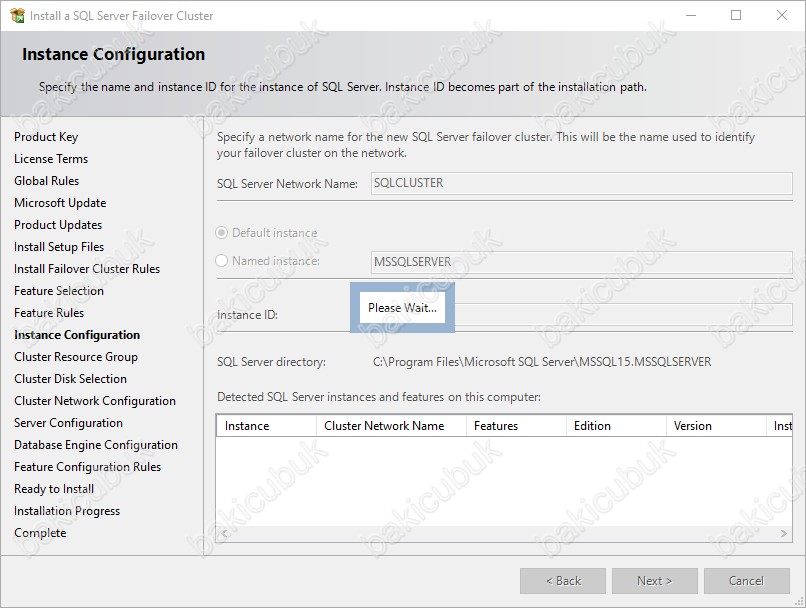Click the Cancel button
This screenshot has height=608, width=806.
tap(746, 581)
